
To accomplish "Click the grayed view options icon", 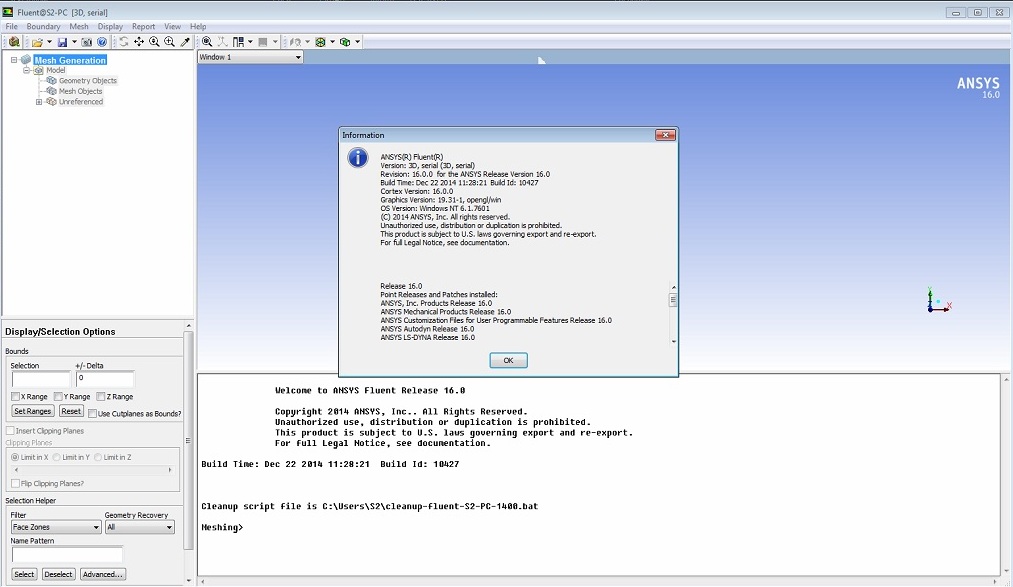I will pos(295,42).
